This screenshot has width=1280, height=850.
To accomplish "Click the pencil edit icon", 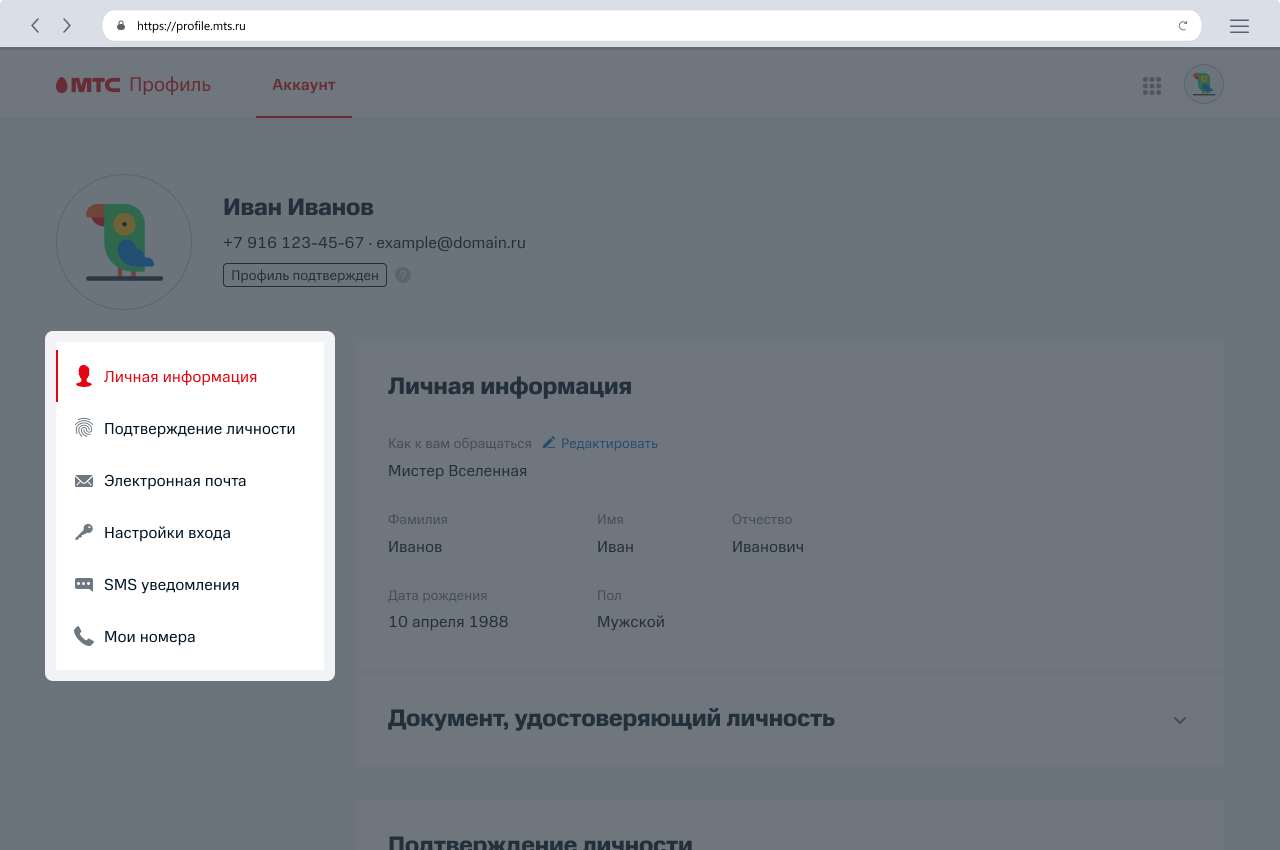I will 549,442.
